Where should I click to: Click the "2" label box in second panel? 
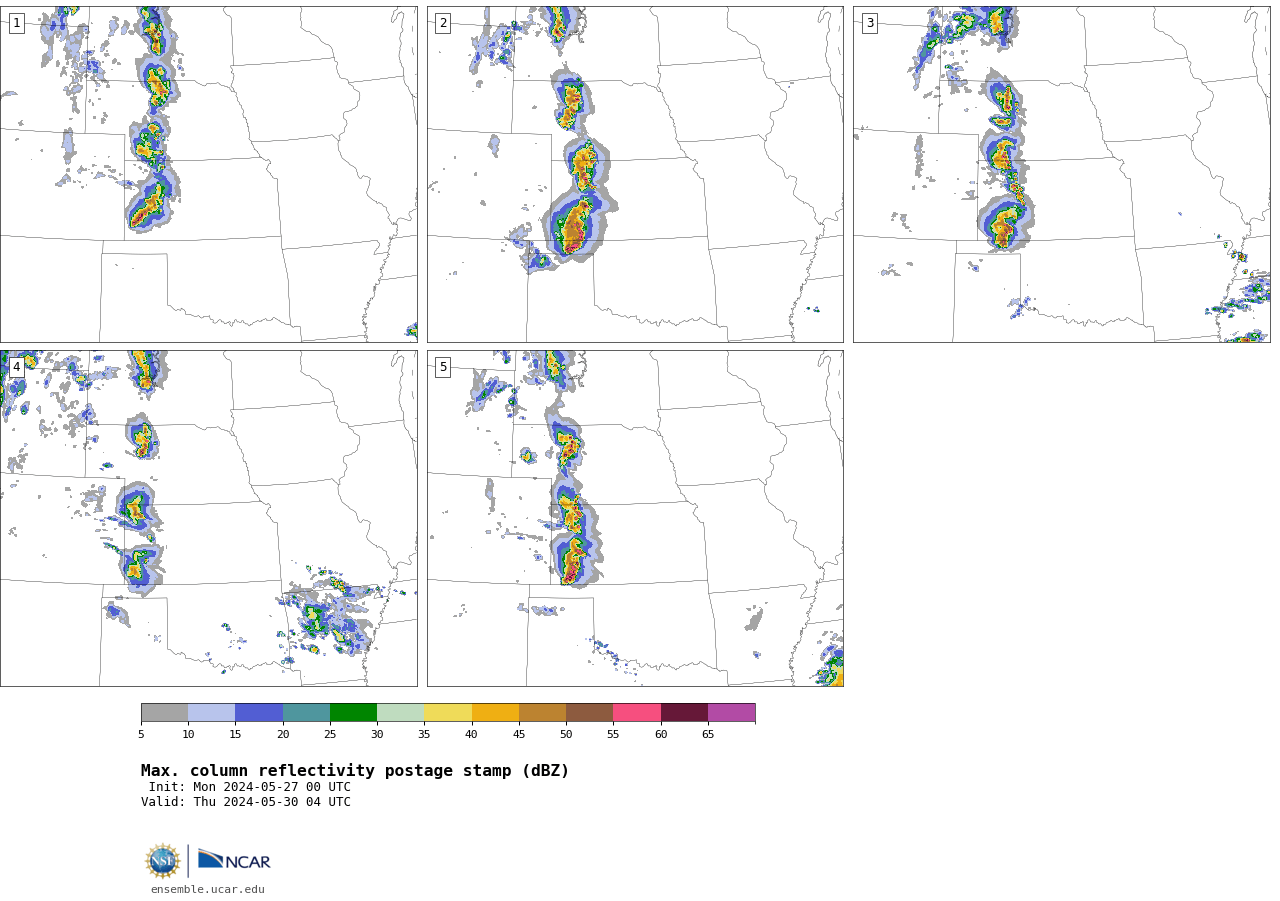[443, 23]
